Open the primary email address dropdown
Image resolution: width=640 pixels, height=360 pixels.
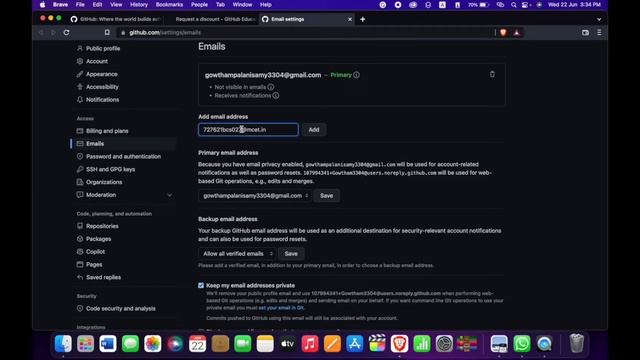(x=255, y=196)
